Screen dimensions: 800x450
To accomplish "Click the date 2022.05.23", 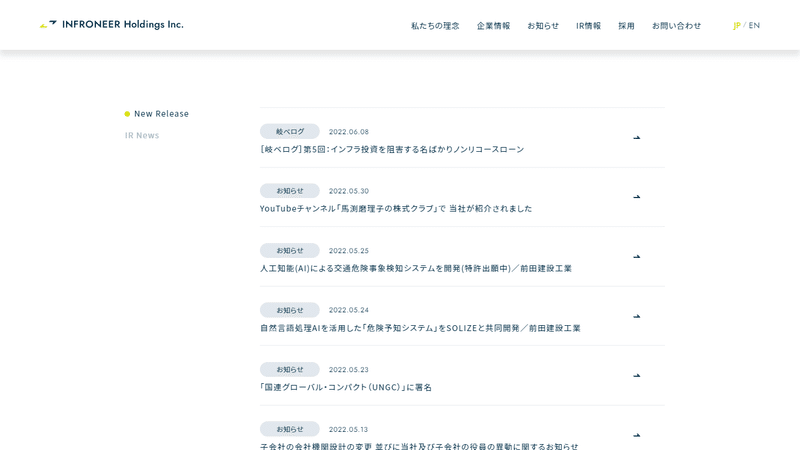I will point(349,369).
